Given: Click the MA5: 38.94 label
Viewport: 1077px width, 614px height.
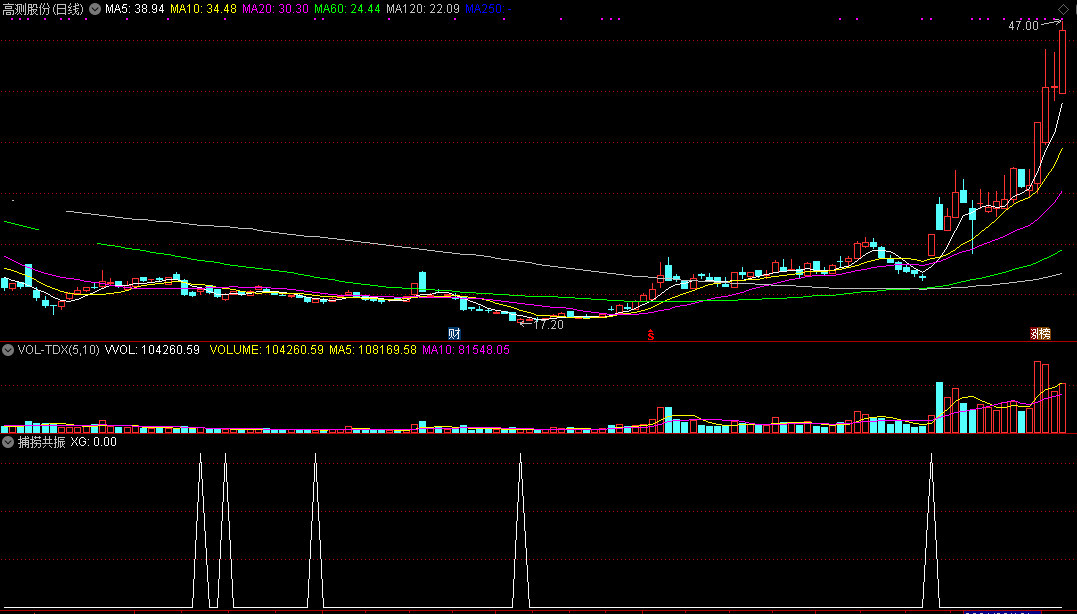Looking at the screenshot, I should [135, 9].
